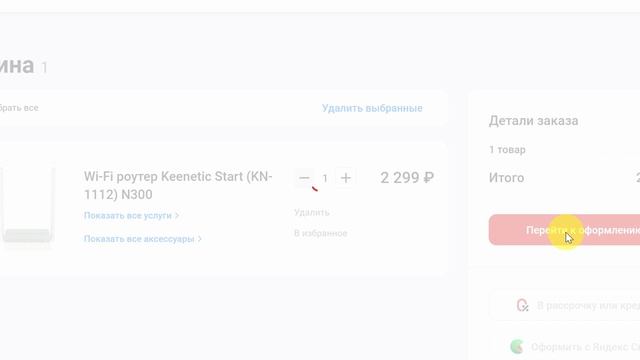Click the installment percent icon
The image size is (640, 360).
coord(522,305)
